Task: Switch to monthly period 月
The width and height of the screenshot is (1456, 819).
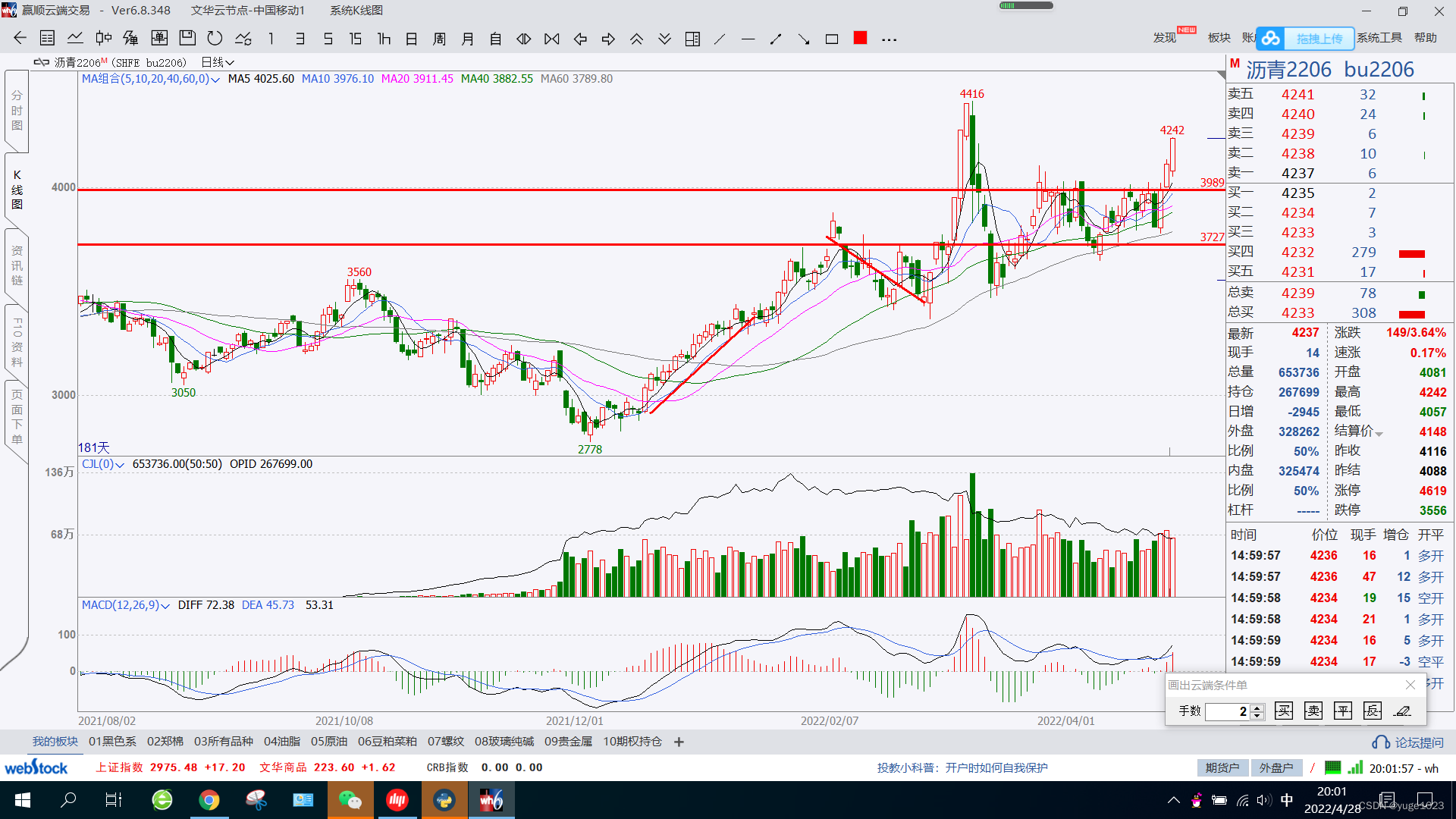Action: (x=468, y=39)
